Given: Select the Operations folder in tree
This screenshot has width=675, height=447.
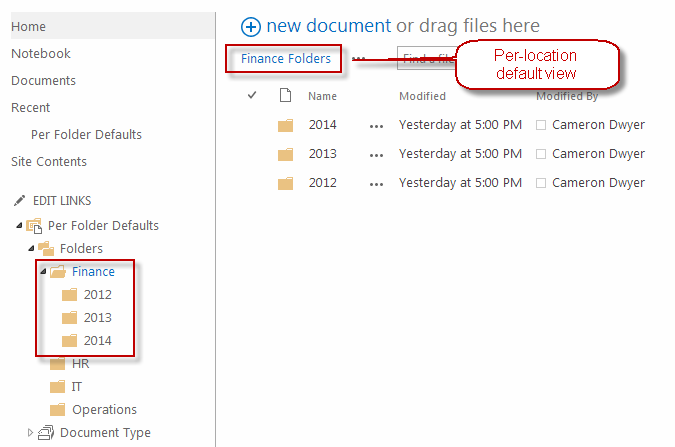Looking at the screenshot, I should click(x=104, y=409).
